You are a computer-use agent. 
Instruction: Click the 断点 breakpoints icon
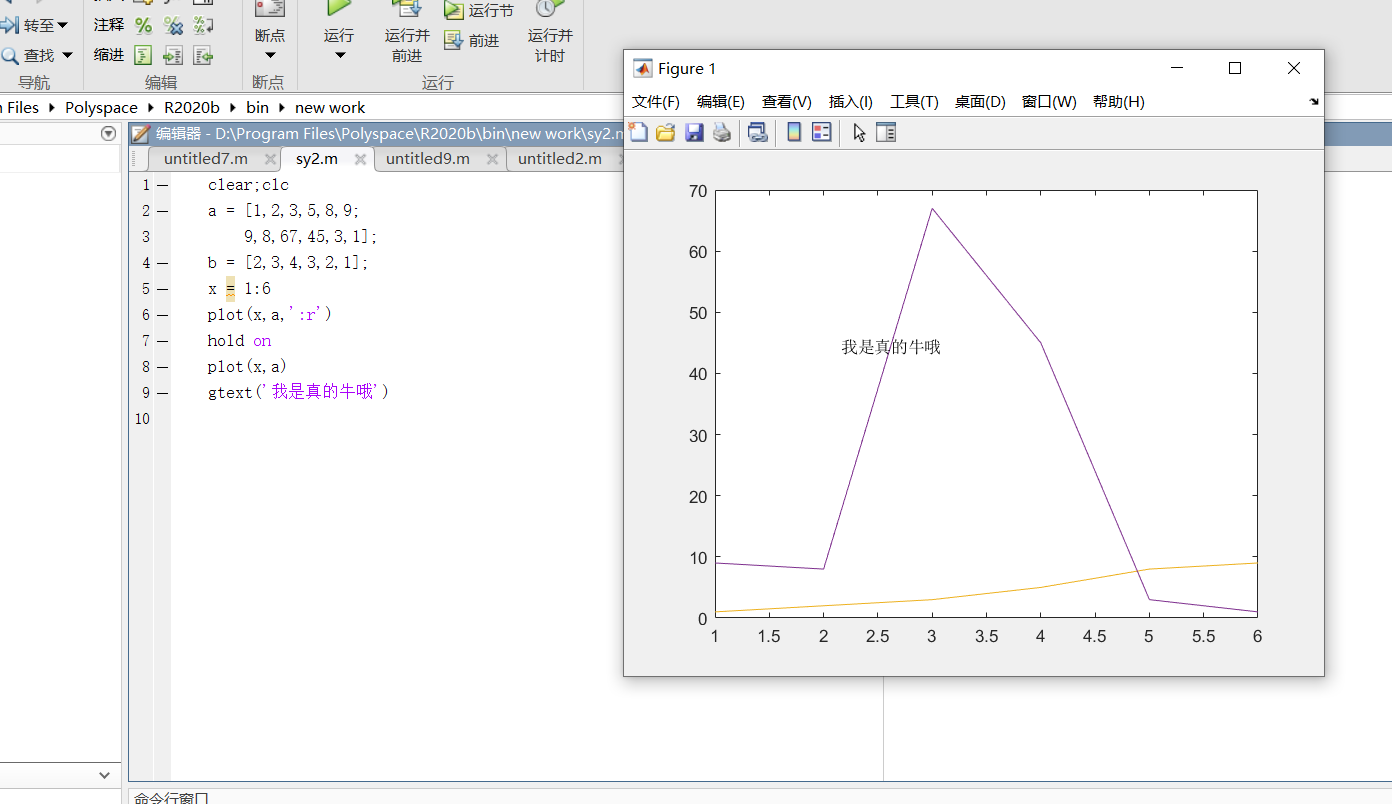[270, 9]
